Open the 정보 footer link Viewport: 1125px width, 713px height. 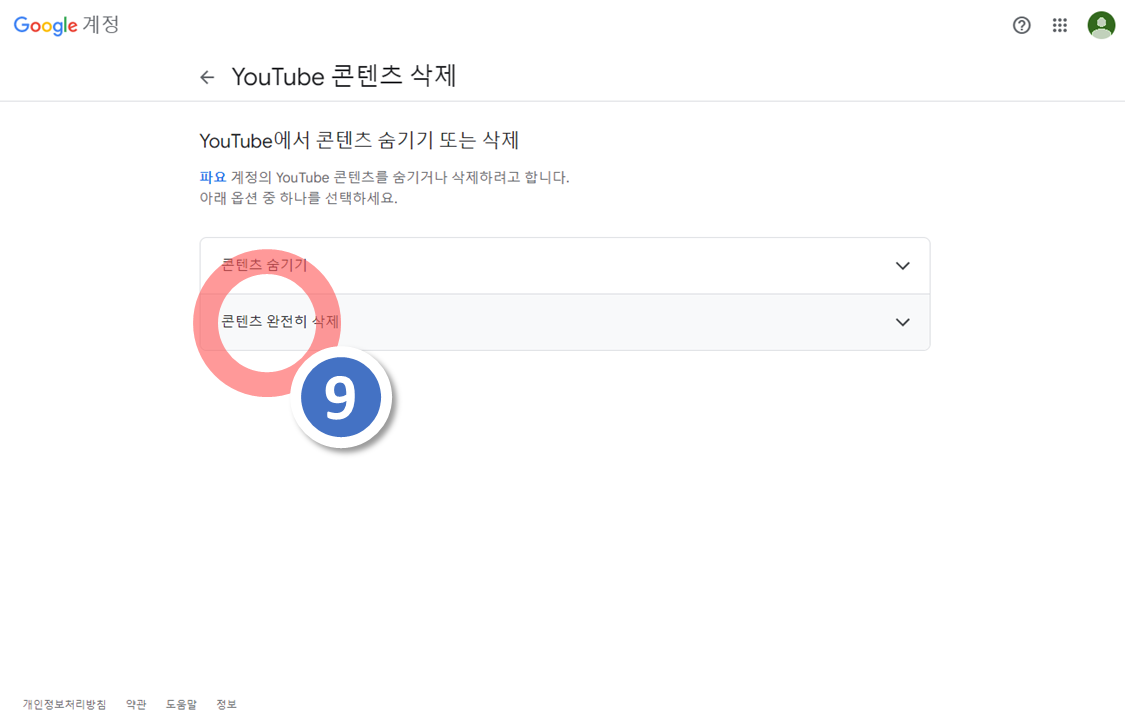pyautogui.click(x=226, y=704)
